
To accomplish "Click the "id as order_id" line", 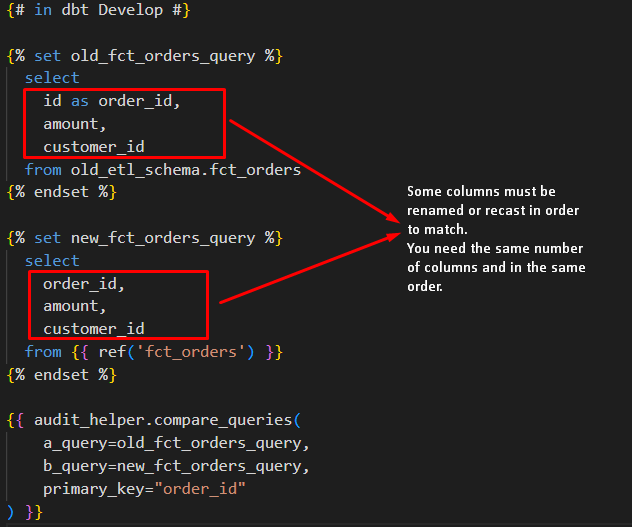I will (111, 101).
